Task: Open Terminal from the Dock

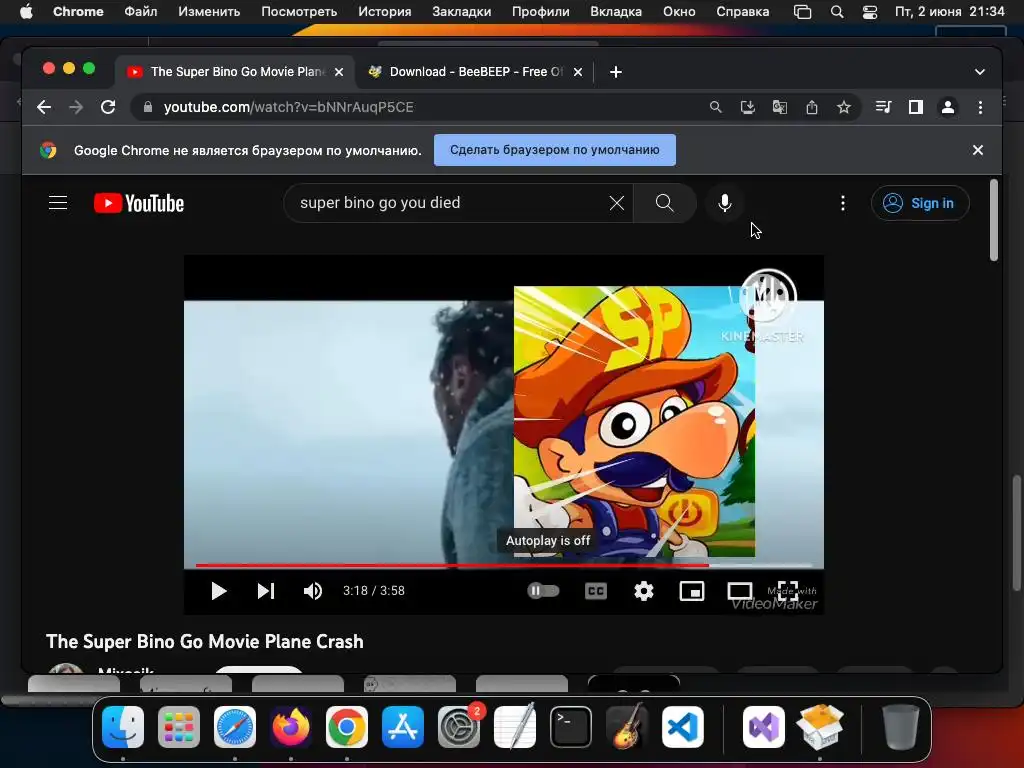Action: [x=571, y=727]
